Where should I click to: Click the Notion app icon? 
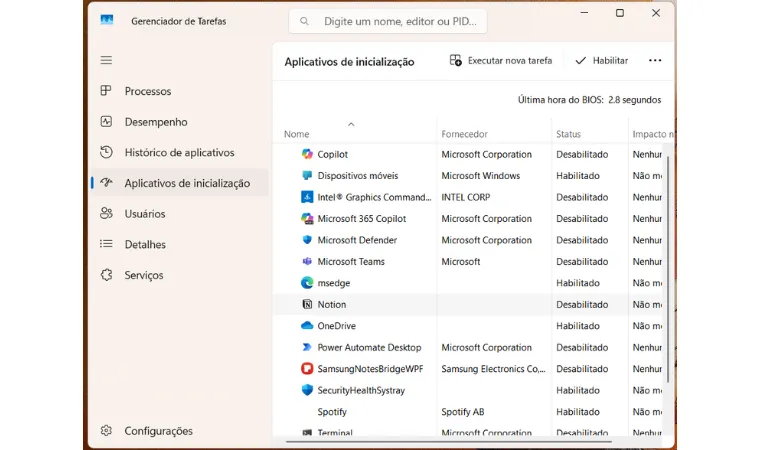click(x=307, y=304)
